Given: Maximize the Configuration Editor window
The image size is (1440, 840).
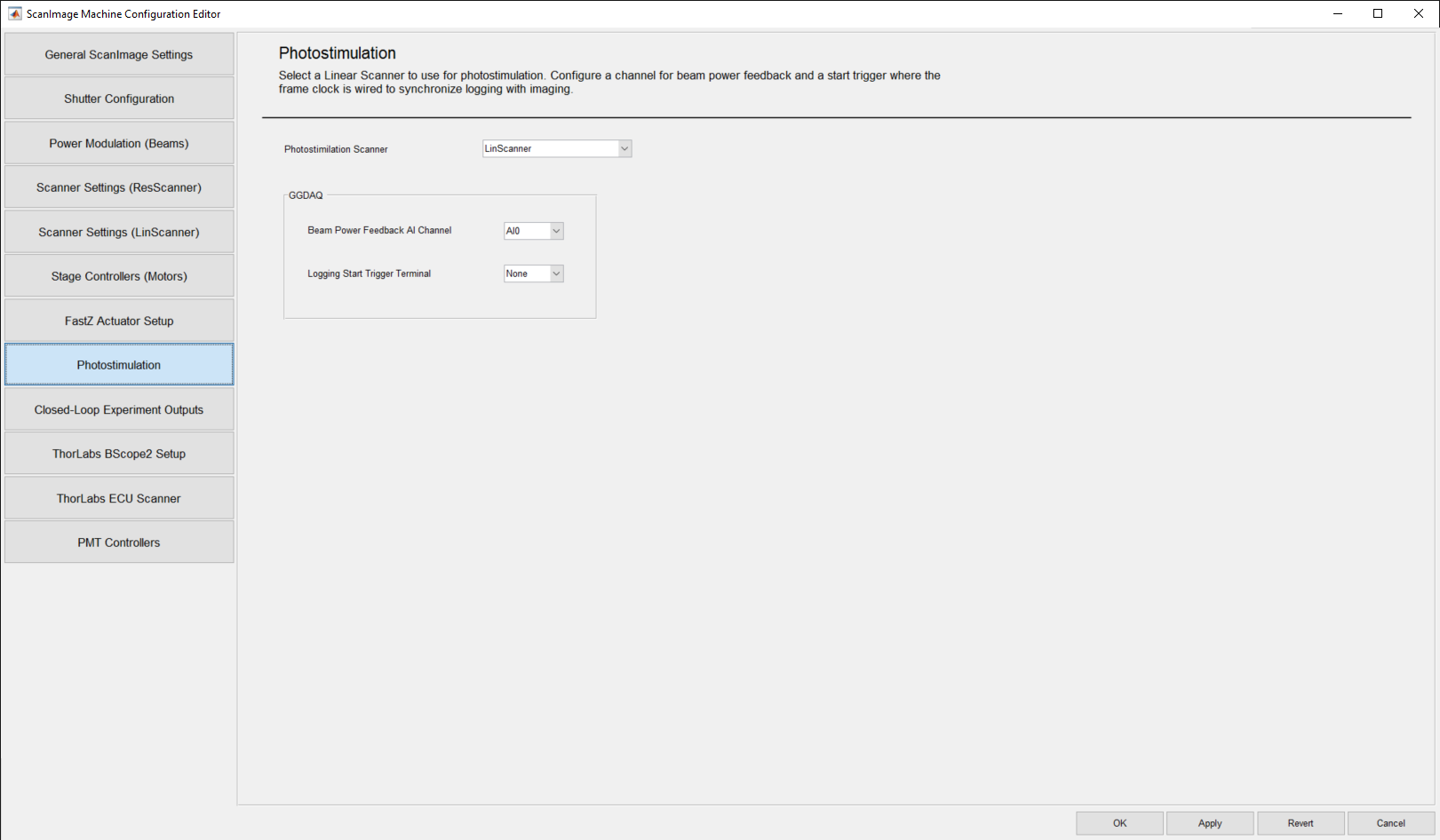Looking at the screenshot, I should click(1378, 13).
